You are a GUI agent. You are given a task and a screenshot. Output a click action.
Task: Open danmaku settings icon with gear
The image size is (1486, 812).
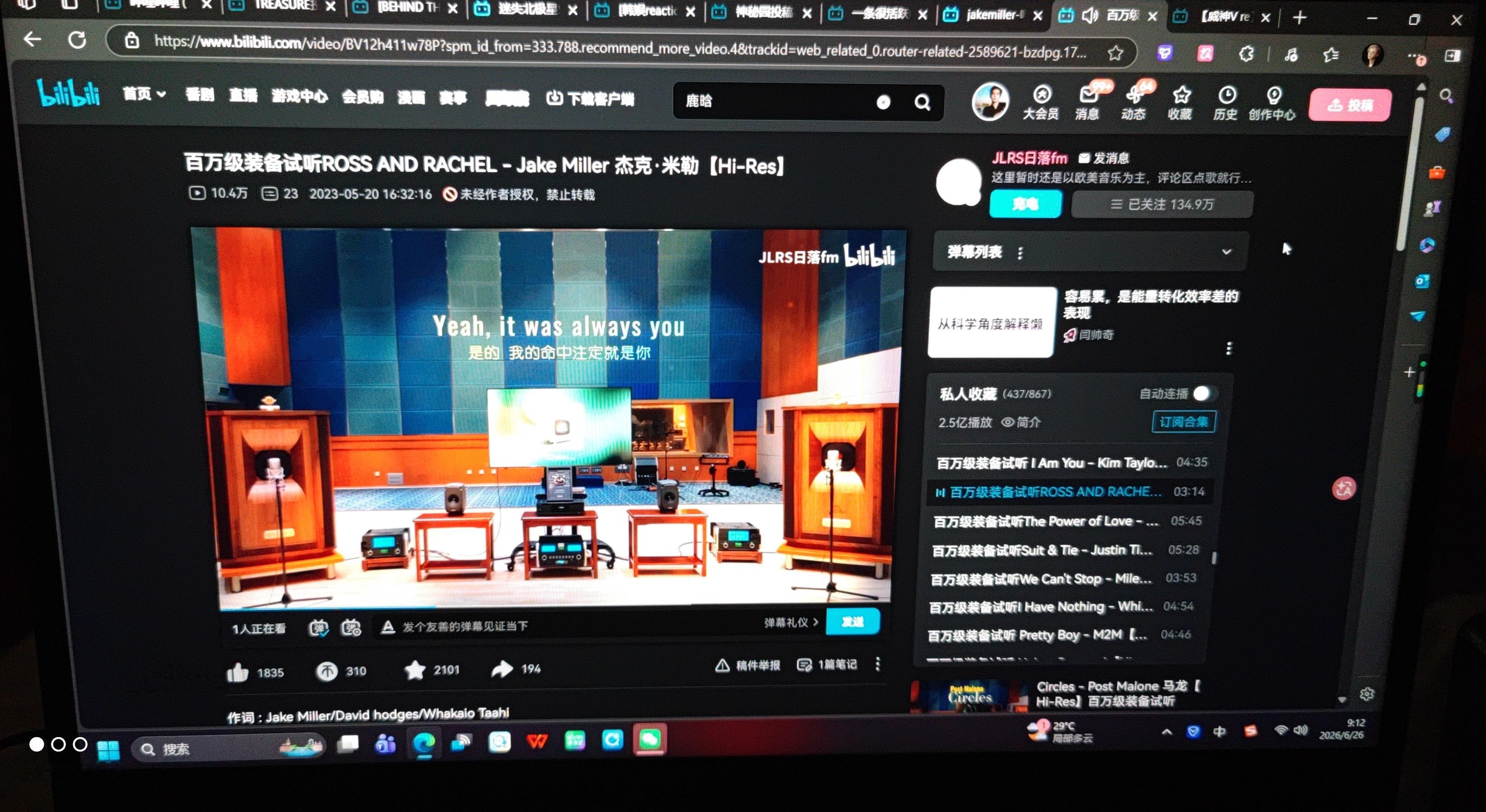[351, 627]
